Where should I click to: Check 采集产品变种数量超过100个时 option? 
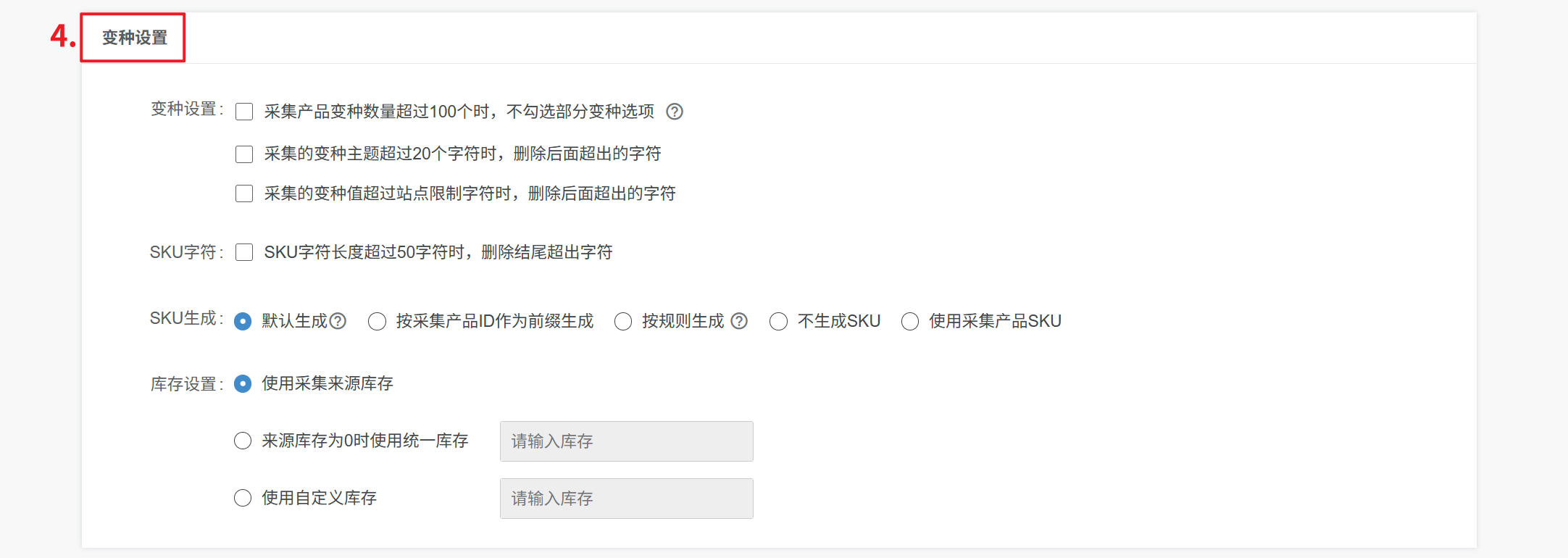click(x=244, y=112)
